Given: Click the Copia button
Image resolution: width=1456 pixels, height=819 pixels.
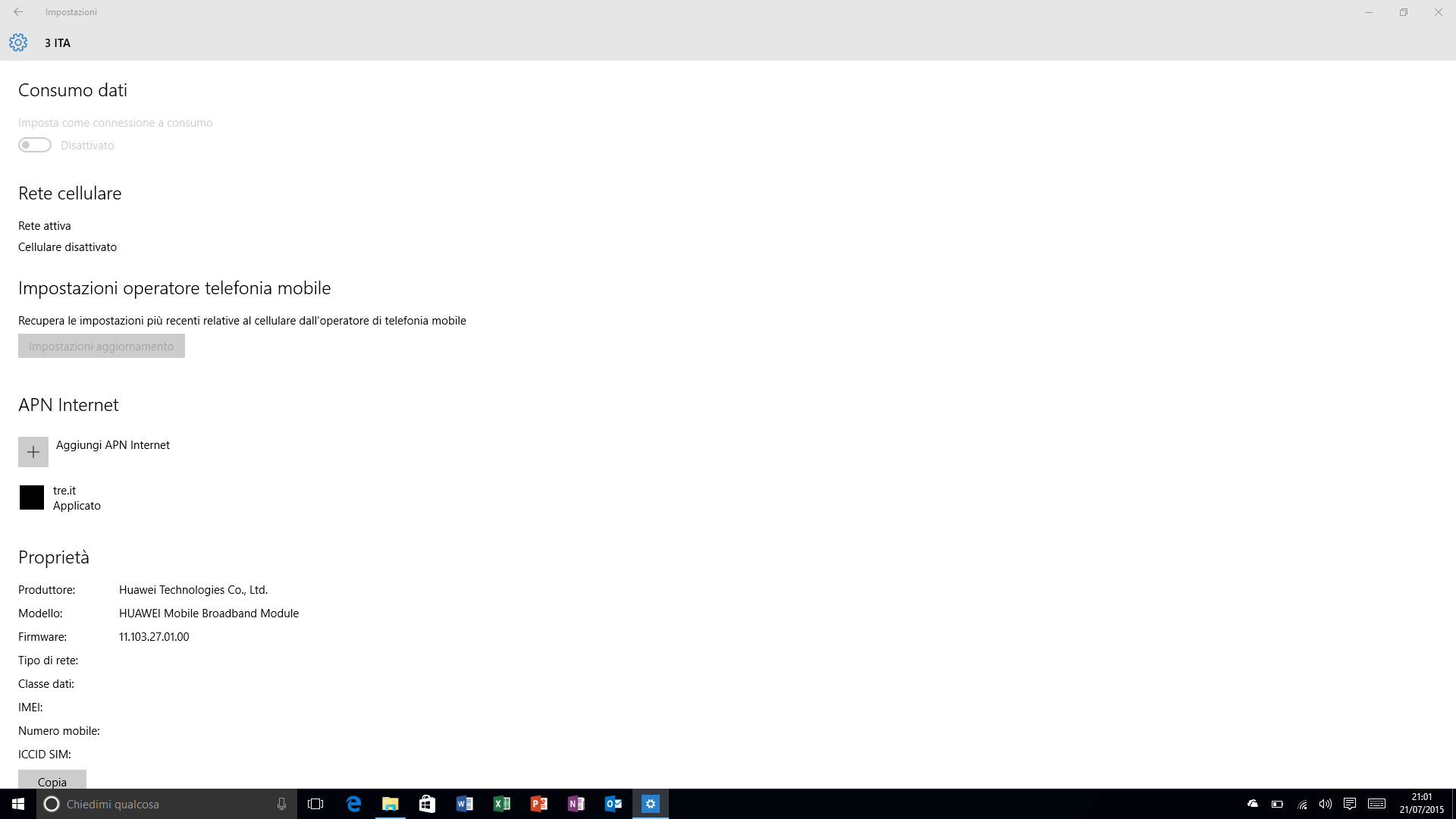Looking at the screenshot, I should point(52,780).
